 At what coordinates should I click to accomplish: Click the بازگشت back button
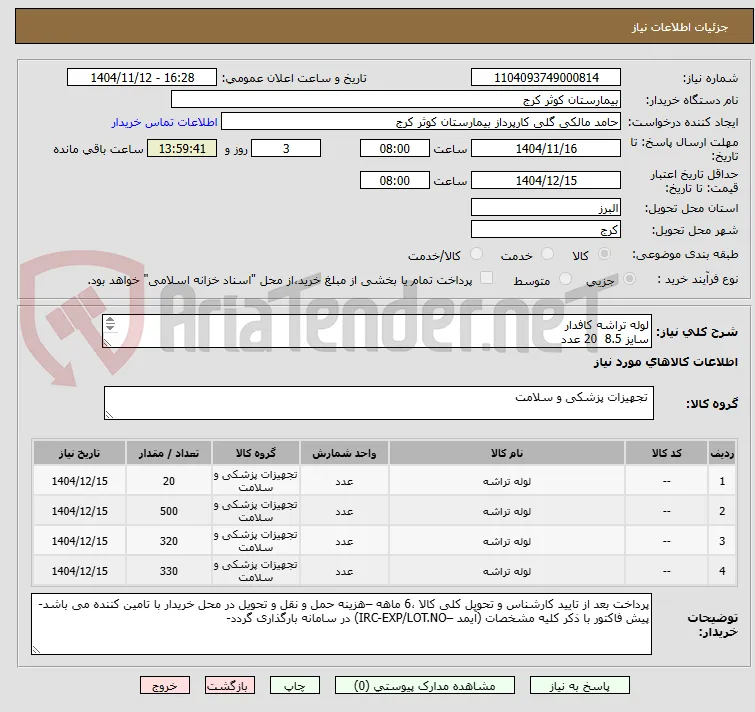tap(230, 686)
